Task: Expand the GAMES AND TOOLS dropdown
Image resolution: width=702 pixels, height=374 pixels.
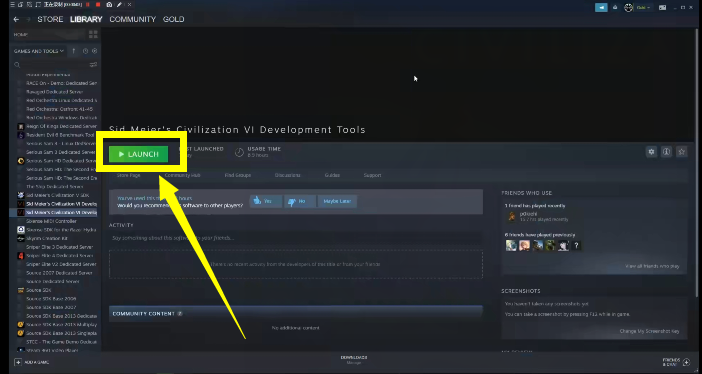Action: click(39, 51)
